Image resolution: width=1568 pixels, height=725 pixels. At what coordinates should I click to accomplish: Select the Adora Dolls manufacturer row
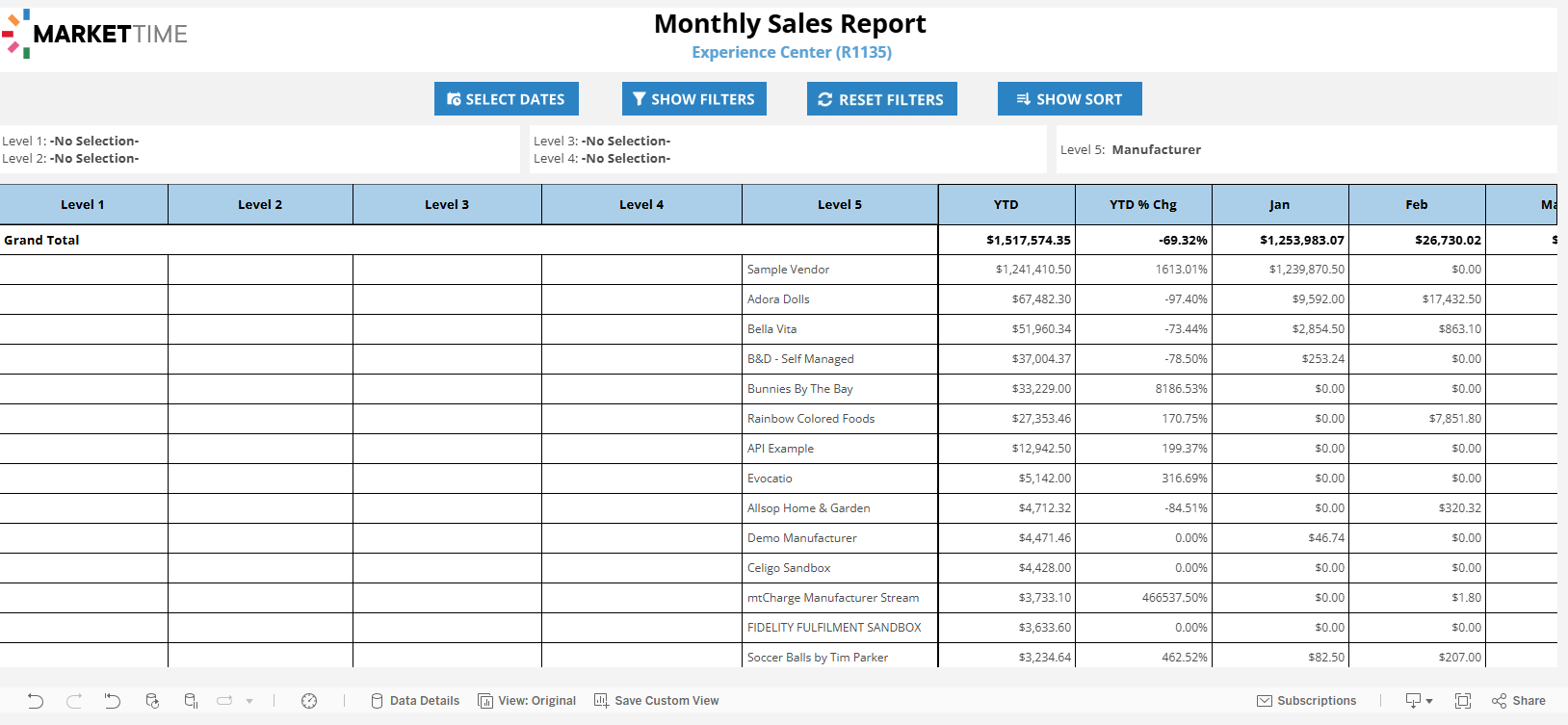778,299
